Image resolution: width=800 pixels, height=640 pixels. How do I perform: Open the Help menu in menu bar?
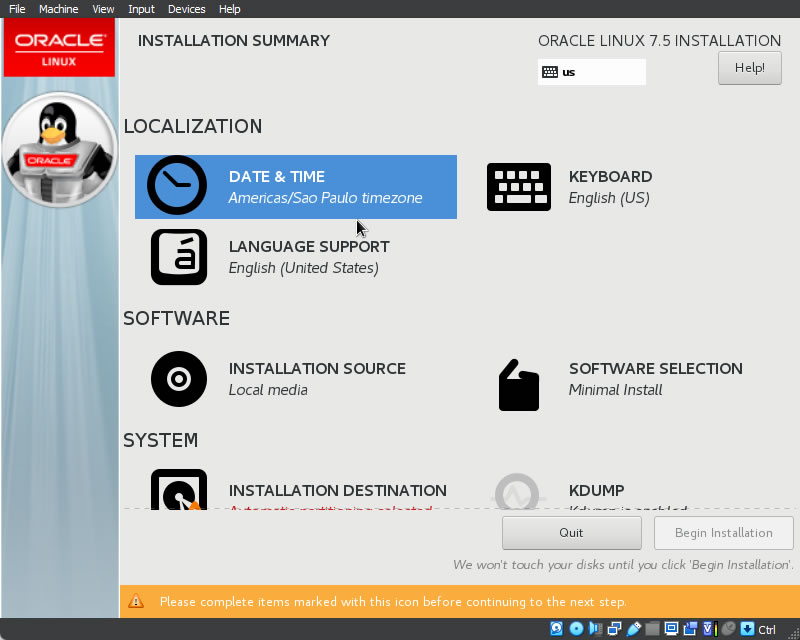coord(230,9)
